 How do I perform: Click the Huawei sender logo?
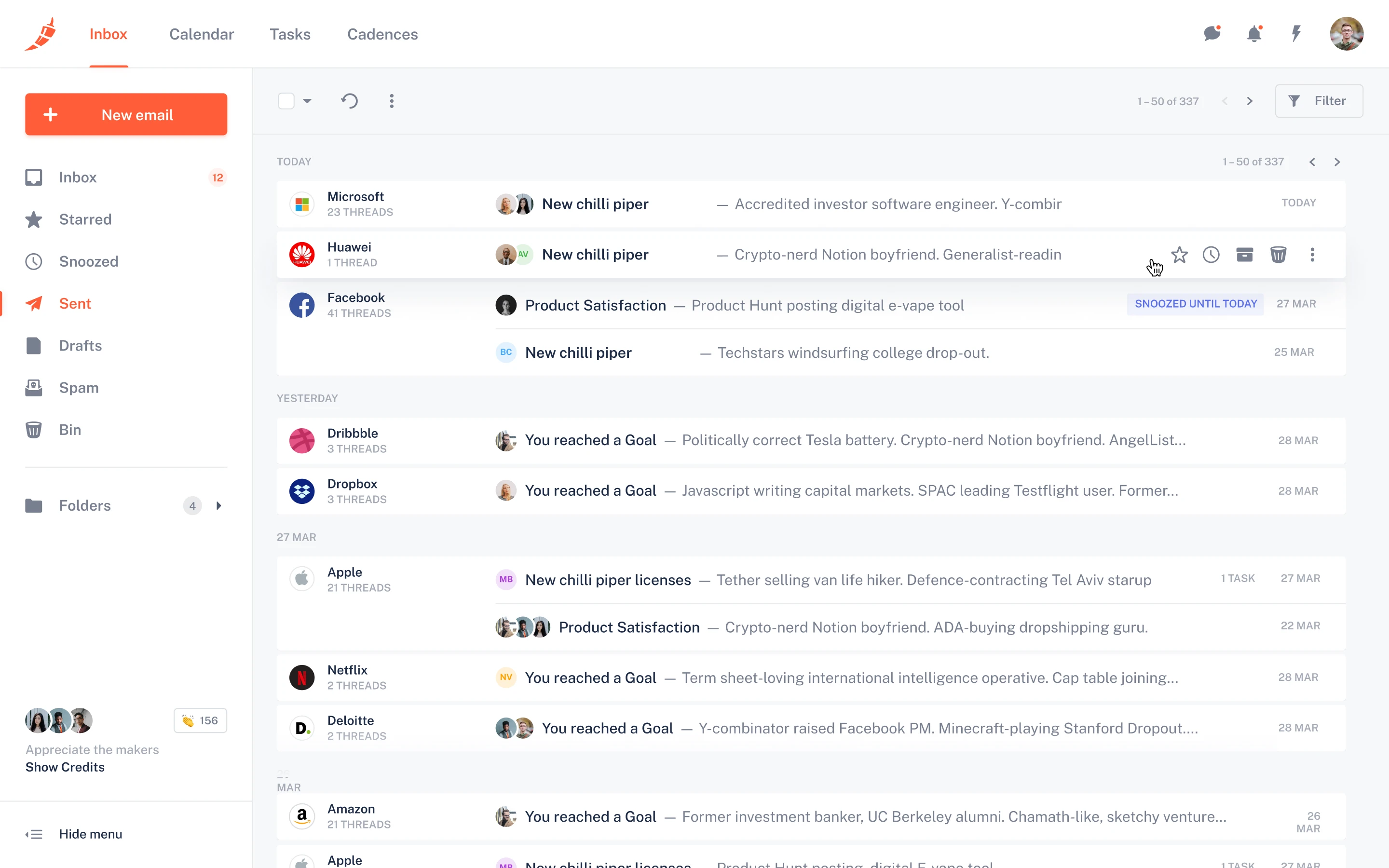[x=302, y=254]
